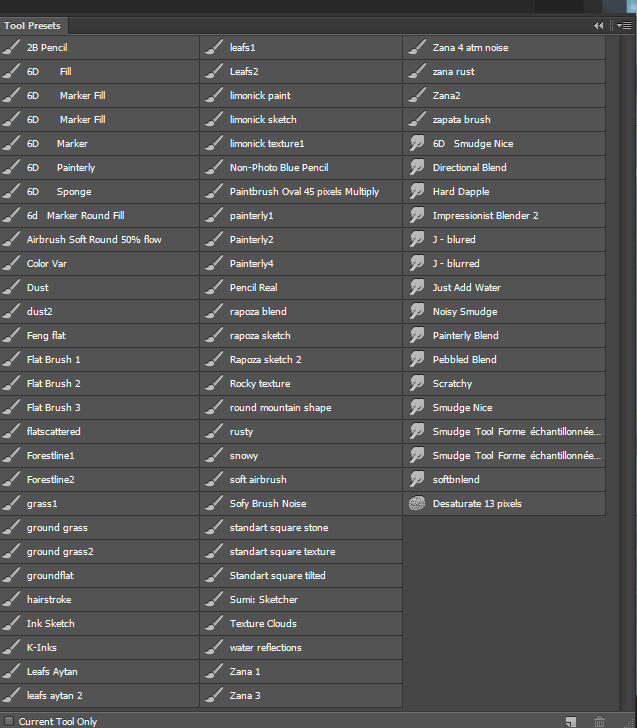Switch to the Tool Presets tab
Image resolution: width=637 pixels, height=728 pixels.
point(32,26)
